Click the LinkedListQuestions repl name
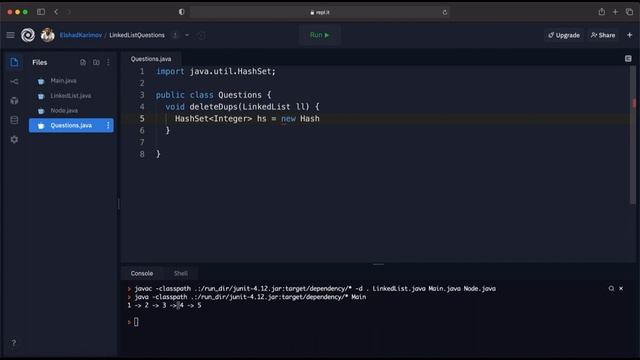The height and width of the screenshot is (360, 640). [x=137, y=35]
